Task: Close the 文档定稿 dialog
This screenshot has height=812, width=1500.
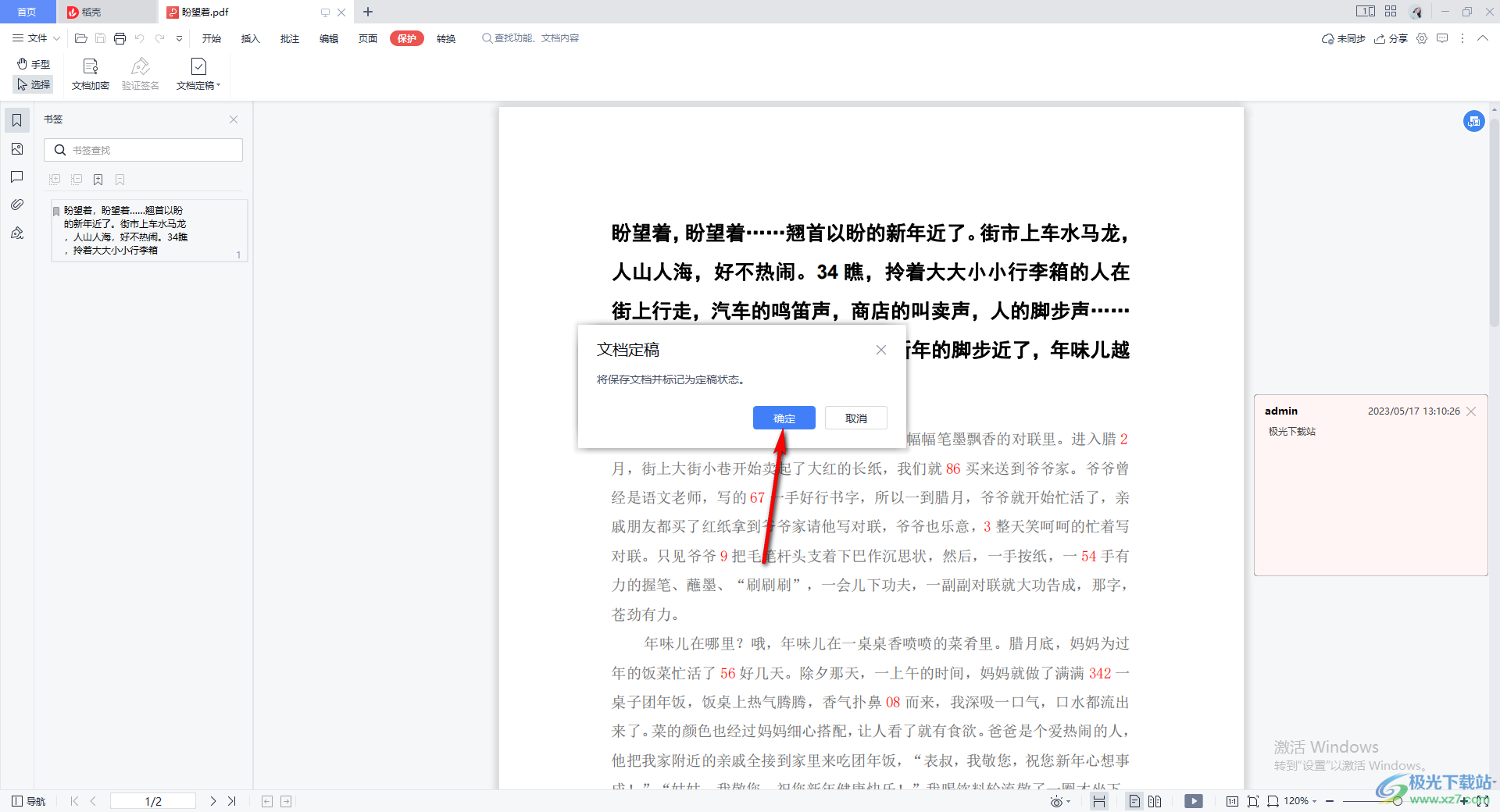Action: 881,350
